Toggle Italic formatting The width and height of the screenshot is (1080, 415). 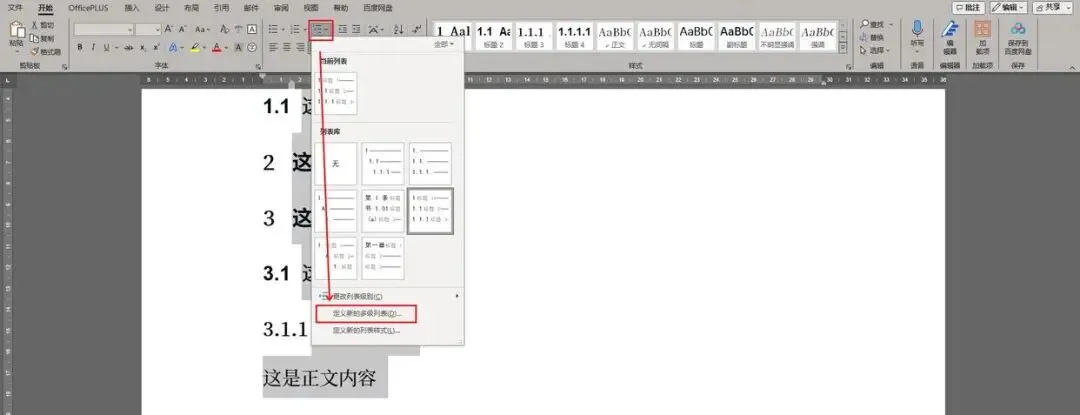pyautogui.click(x=93, y=47)
